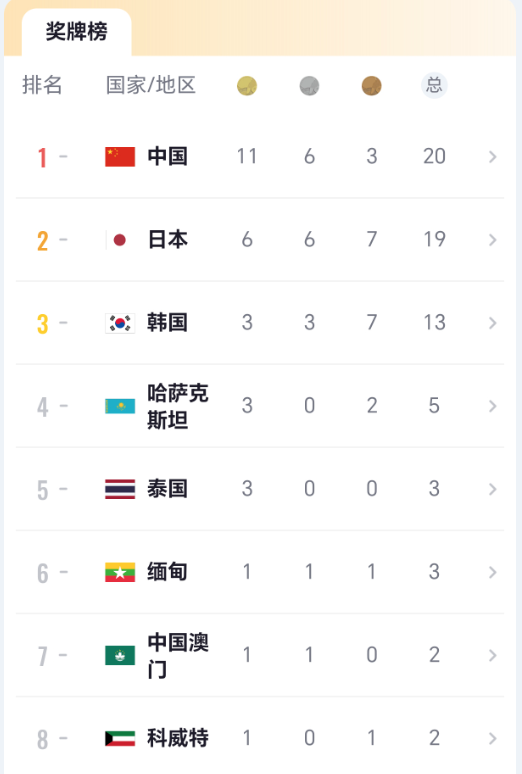Click the bronze medal column icon
The width and height of the screenshot is (522, 774).
[x=371, y=86]
